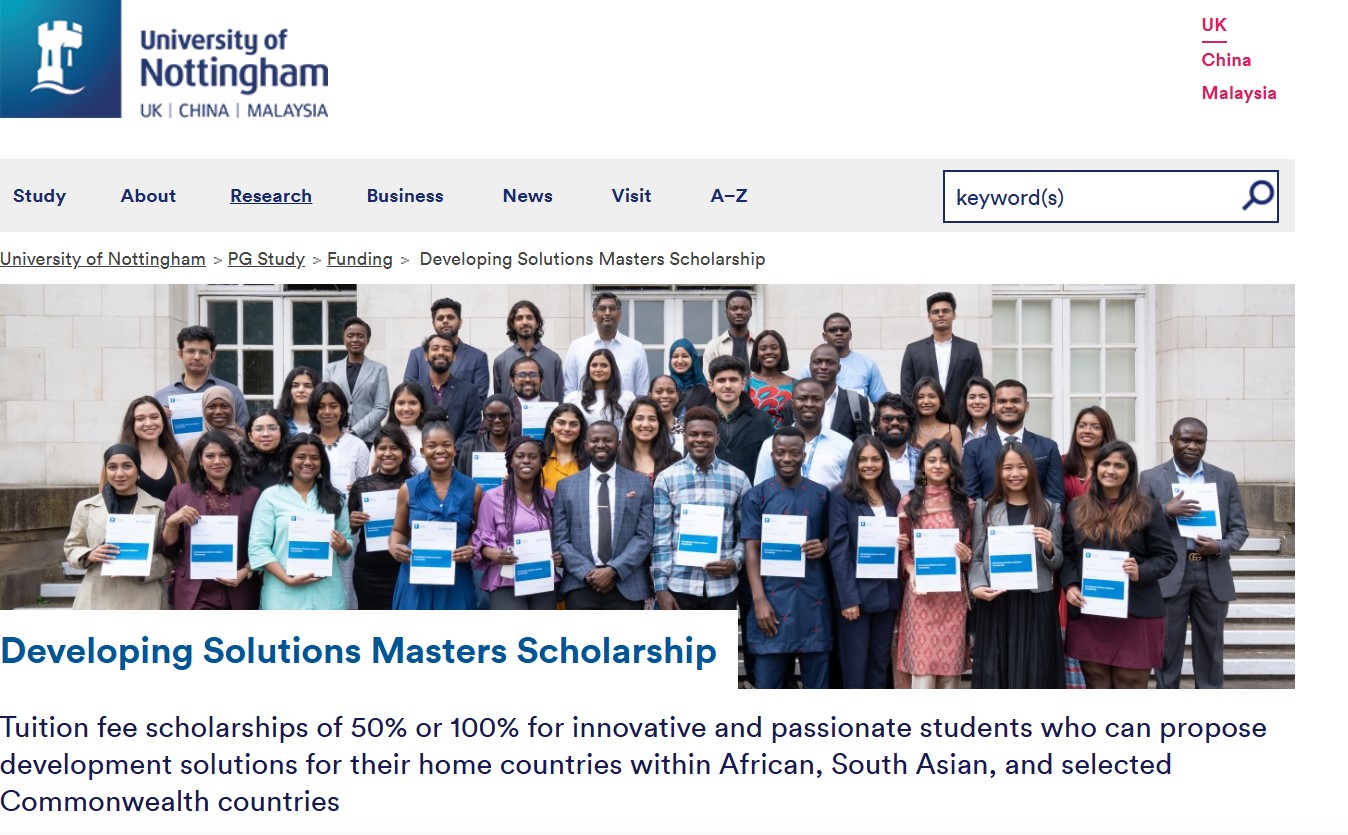Click the Developing Solutions breadcrumb text
The width and height of the screenshot is (1348, 835).
click(591, 259)
